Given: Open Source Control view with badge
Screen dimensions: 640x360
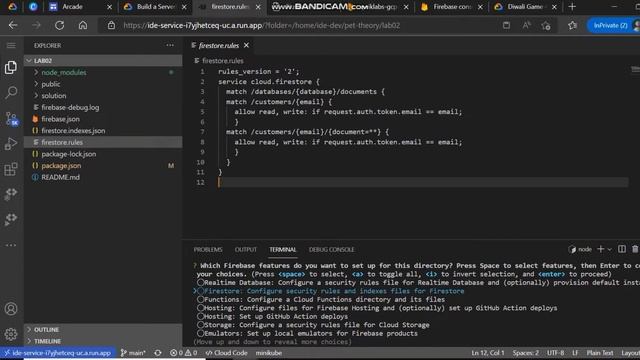Looking at the screenshot, I should pos(11,118).
